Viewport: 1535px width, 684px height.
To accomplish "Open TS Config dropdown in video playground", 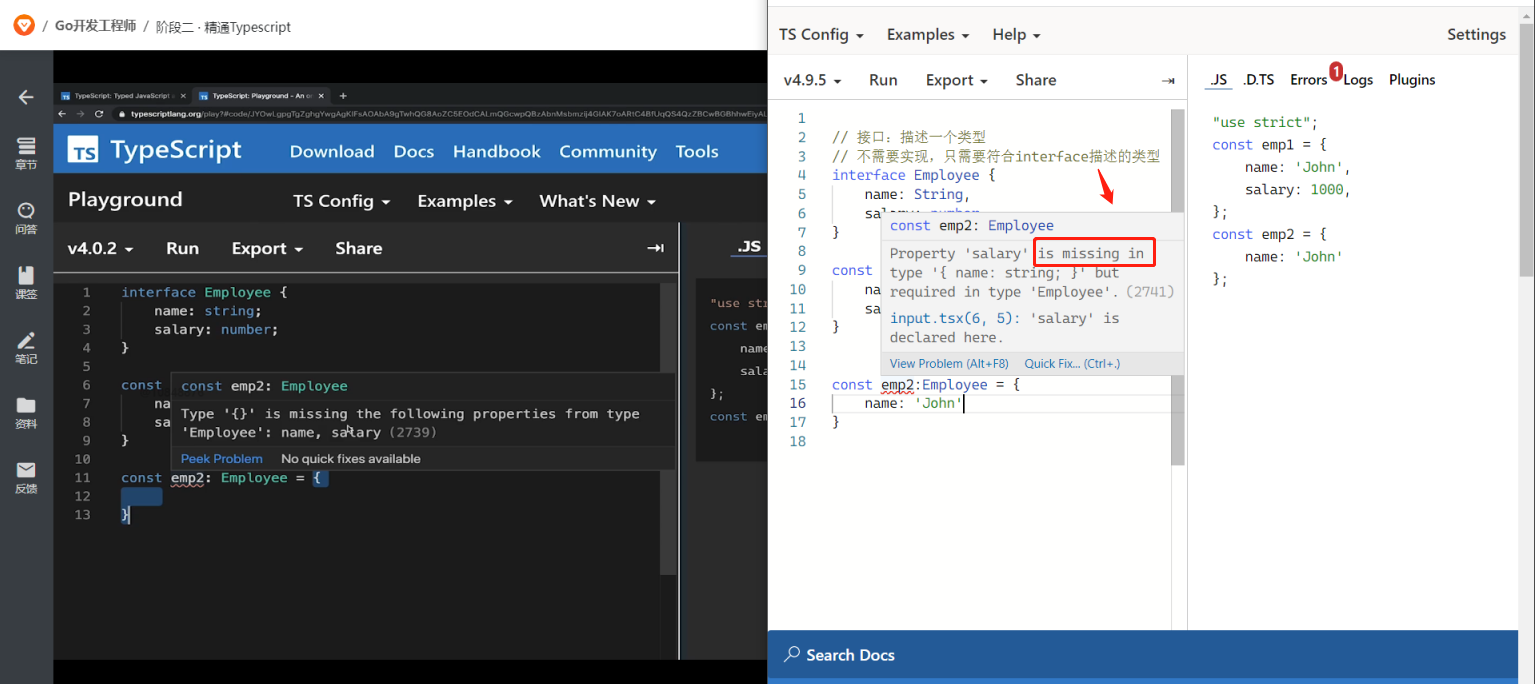I will click(x=341, y=201).
